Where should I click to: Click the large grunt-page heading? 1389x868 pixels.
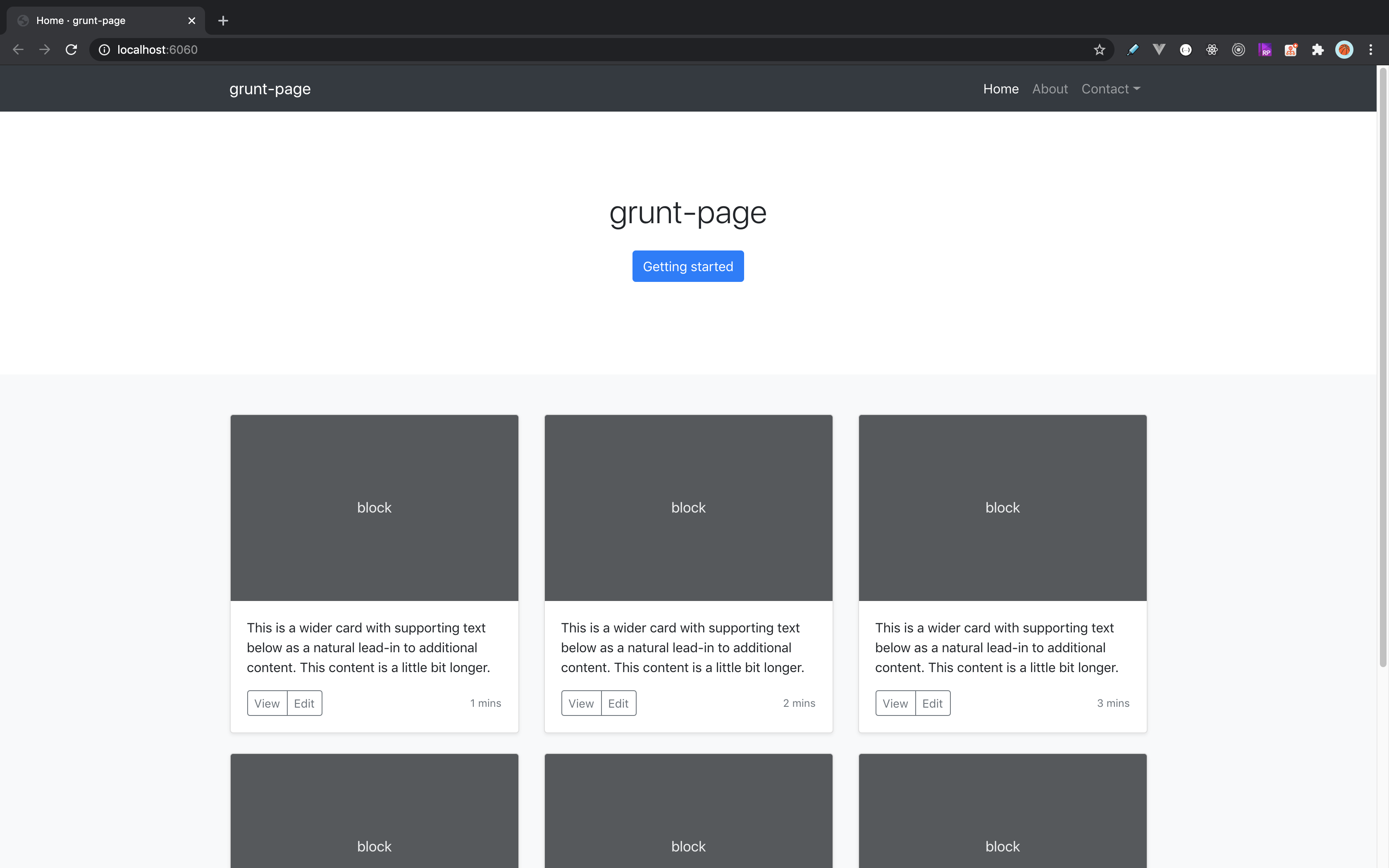pos(687,213)
